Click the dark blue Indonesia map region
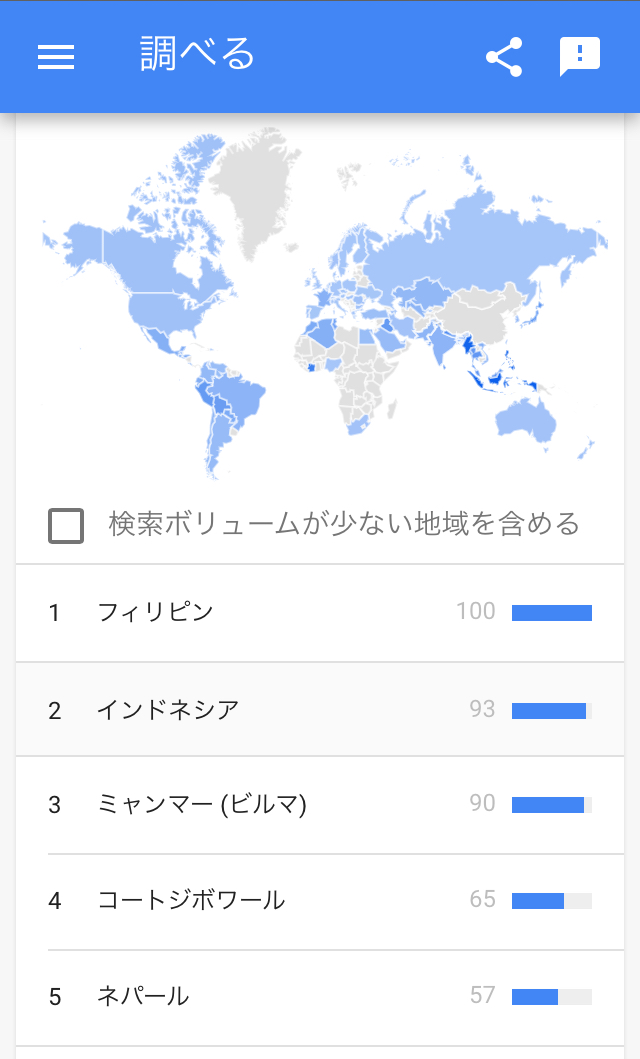 [497, 380]
